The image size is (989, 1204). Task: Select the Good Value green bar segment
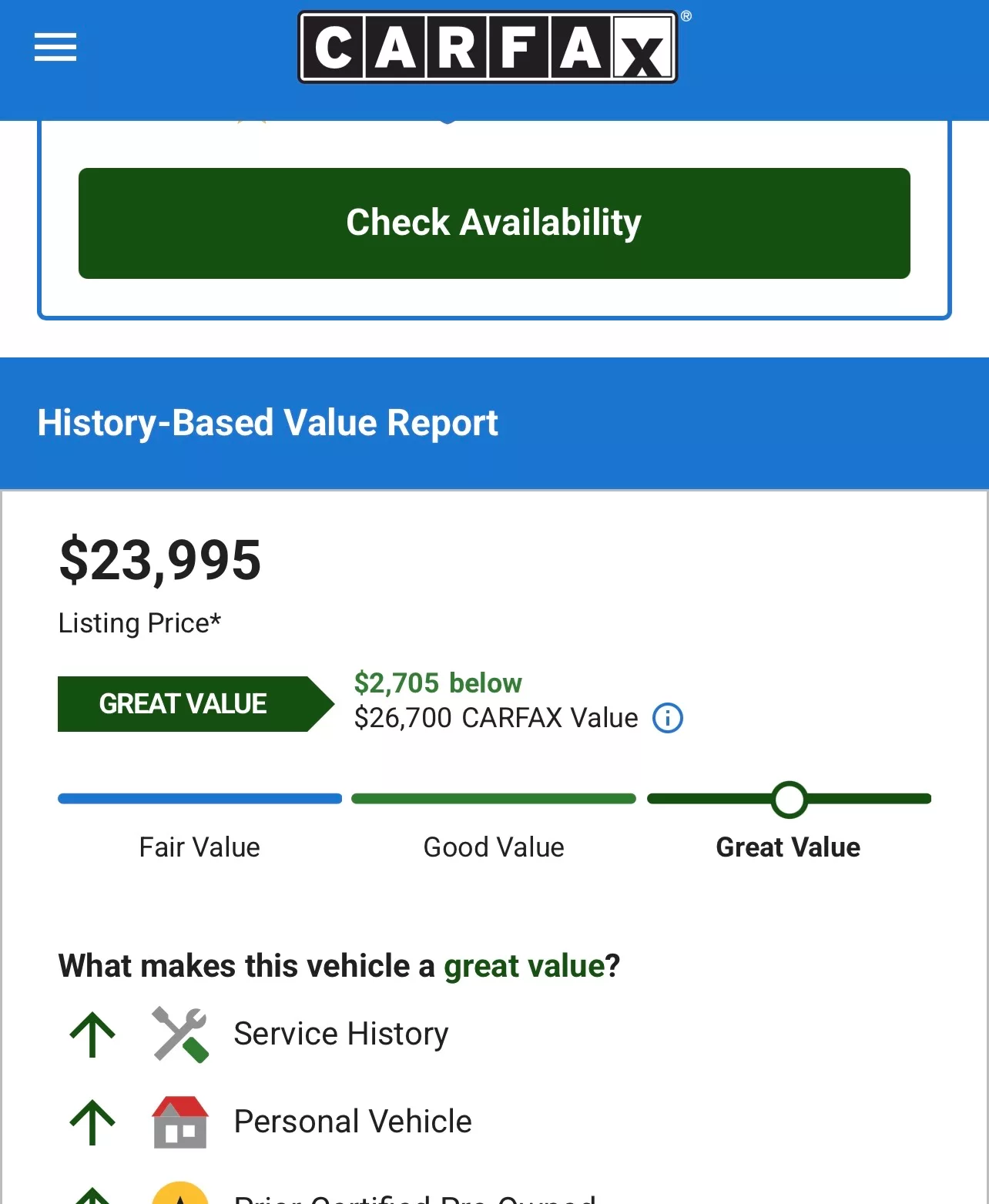point(494,799)
